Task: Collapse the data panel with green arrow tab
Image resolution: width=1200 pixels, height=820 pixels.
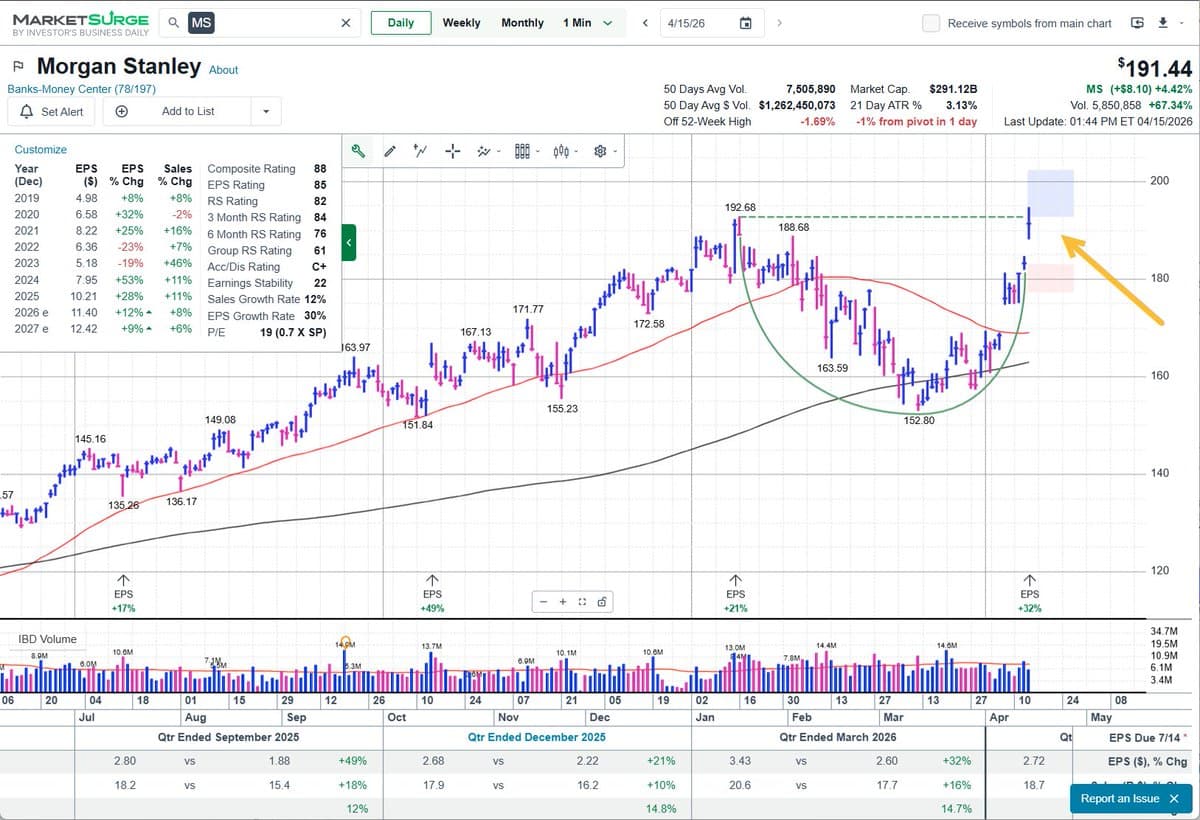Action: coord(348,243)
